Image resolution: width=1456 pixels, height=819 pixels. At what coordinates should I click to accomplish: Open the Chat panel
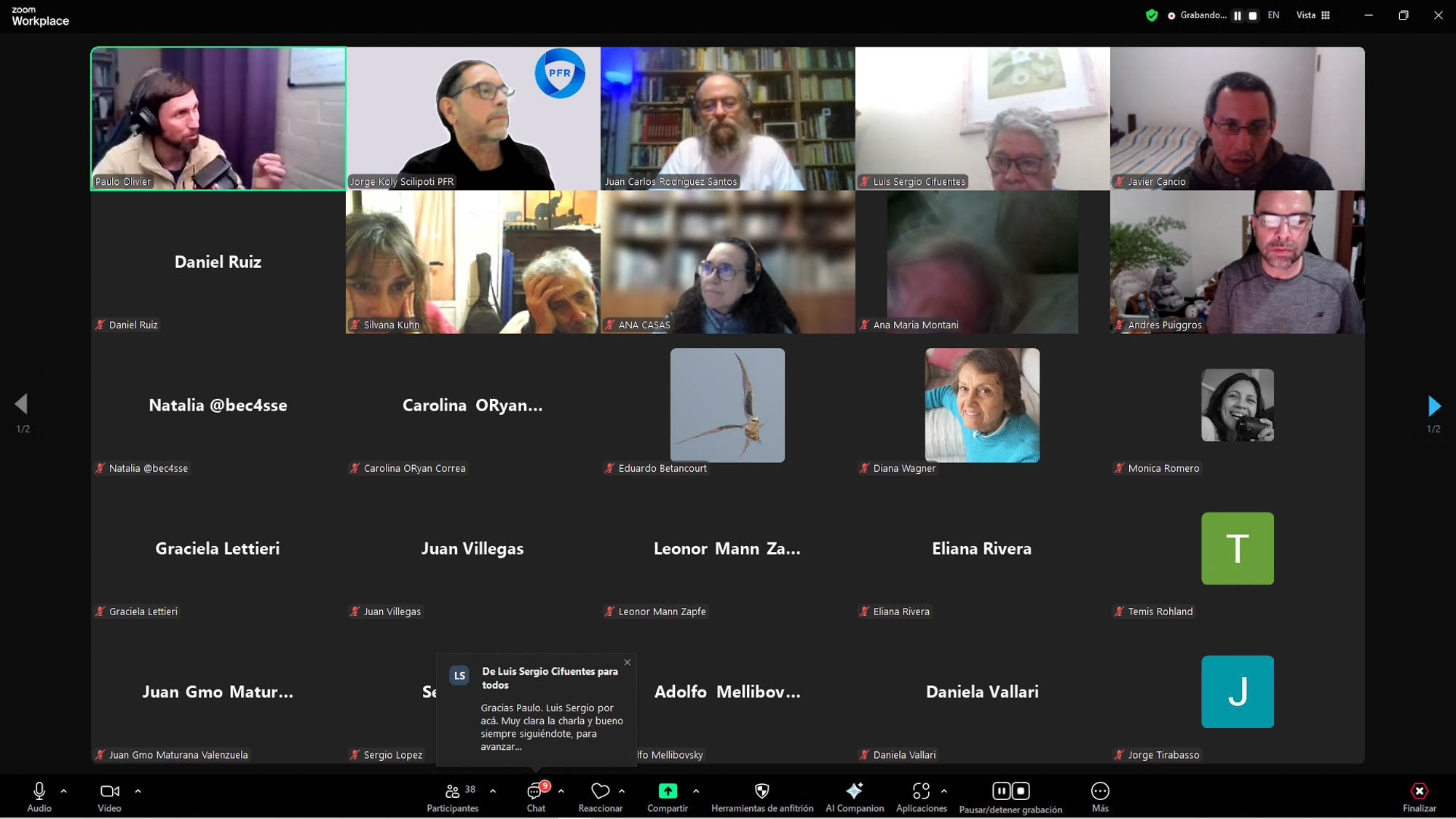(x=537, y=796)
